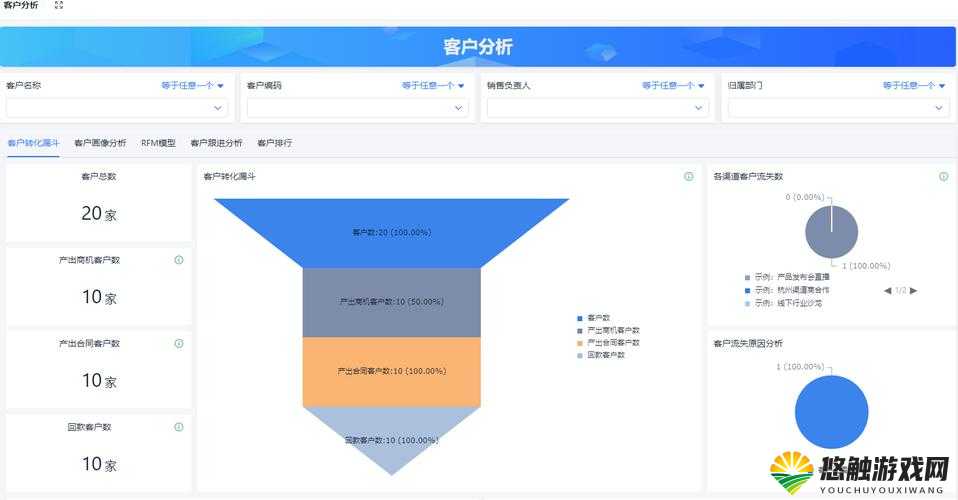Click 1 (100.00%) label of 客户流失原因分析 pie
958x500 pixels.
pyautogui.click(x=800, y=367)
